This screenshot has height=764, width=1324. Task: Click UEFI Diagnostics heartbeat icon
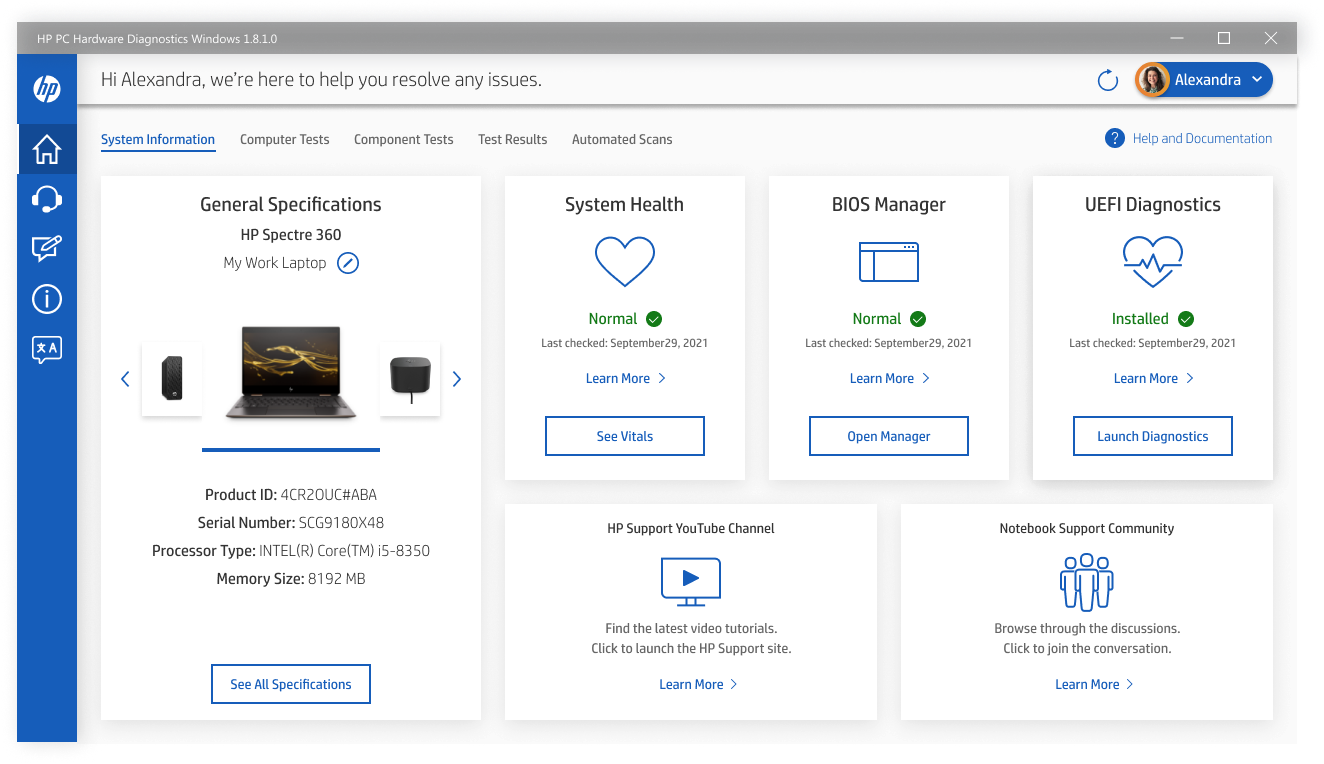pos(1153,262)
